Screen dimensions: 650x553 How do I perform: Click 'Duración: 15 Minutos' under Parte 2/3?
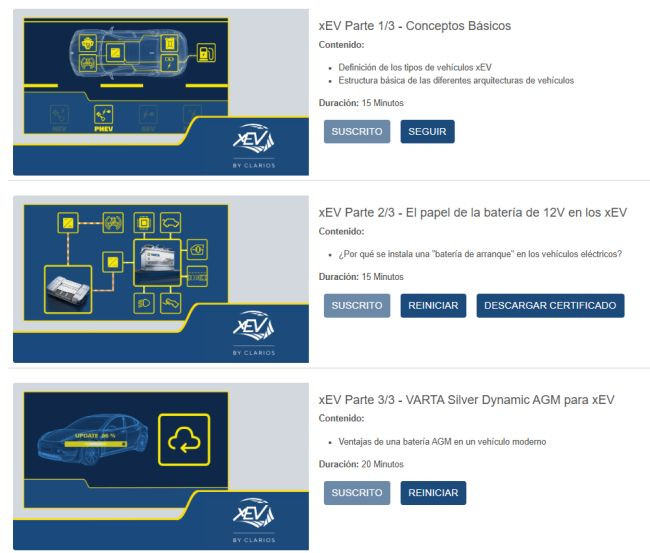pos(361,276)
